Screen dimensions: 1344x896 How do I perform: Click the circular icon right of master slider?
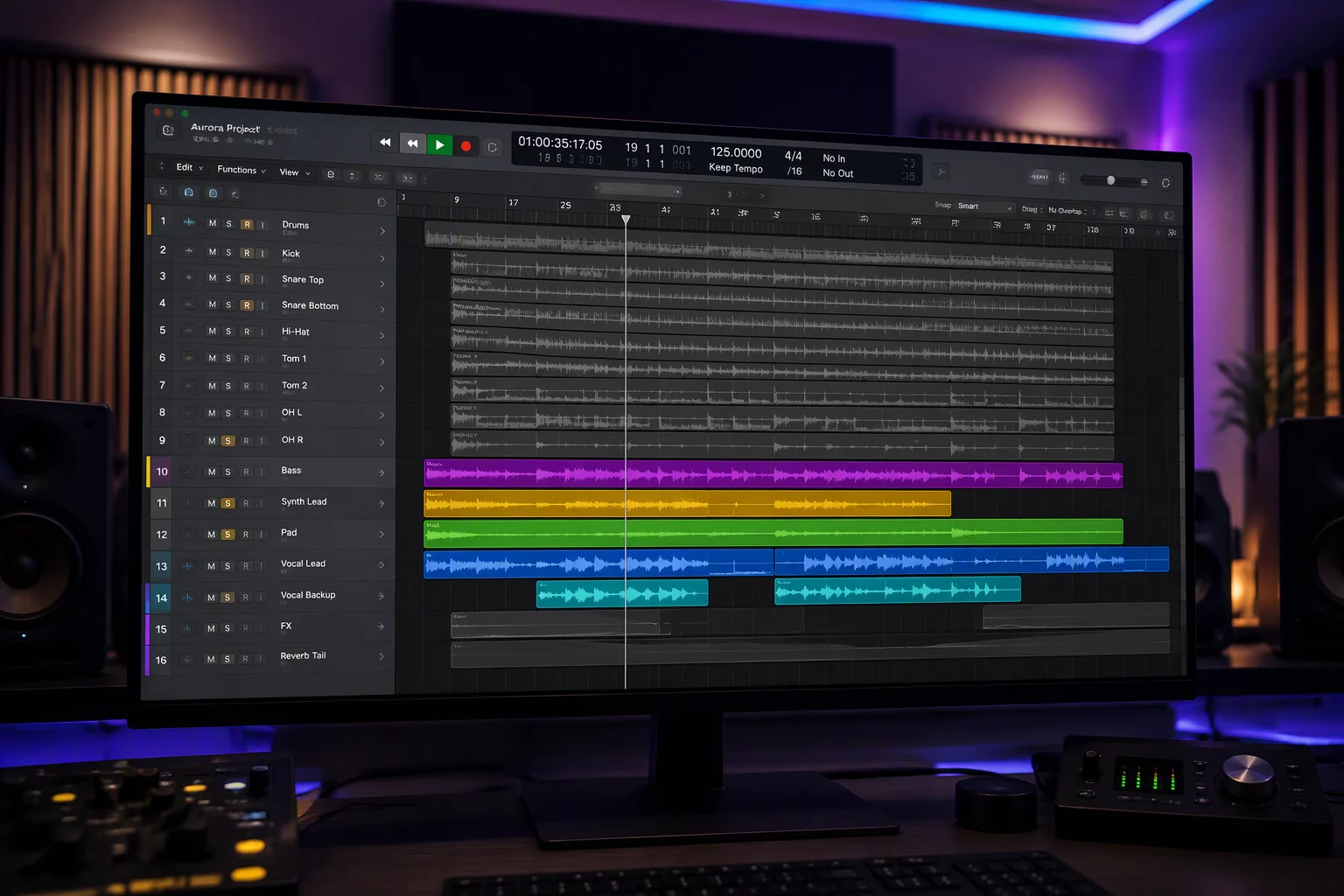coord(1165,183)
